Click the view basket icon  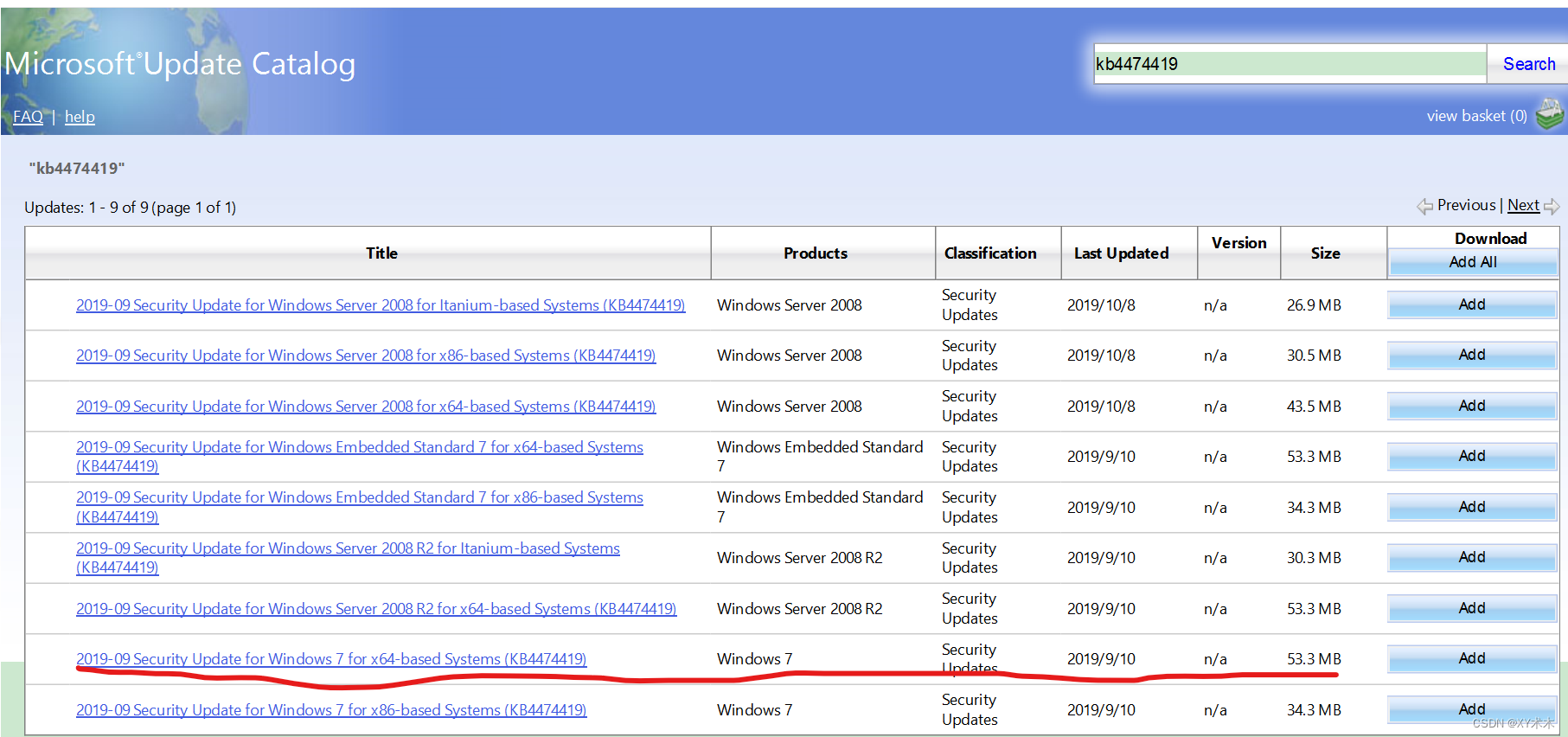pyautogui.click(x=1551, y=115)
